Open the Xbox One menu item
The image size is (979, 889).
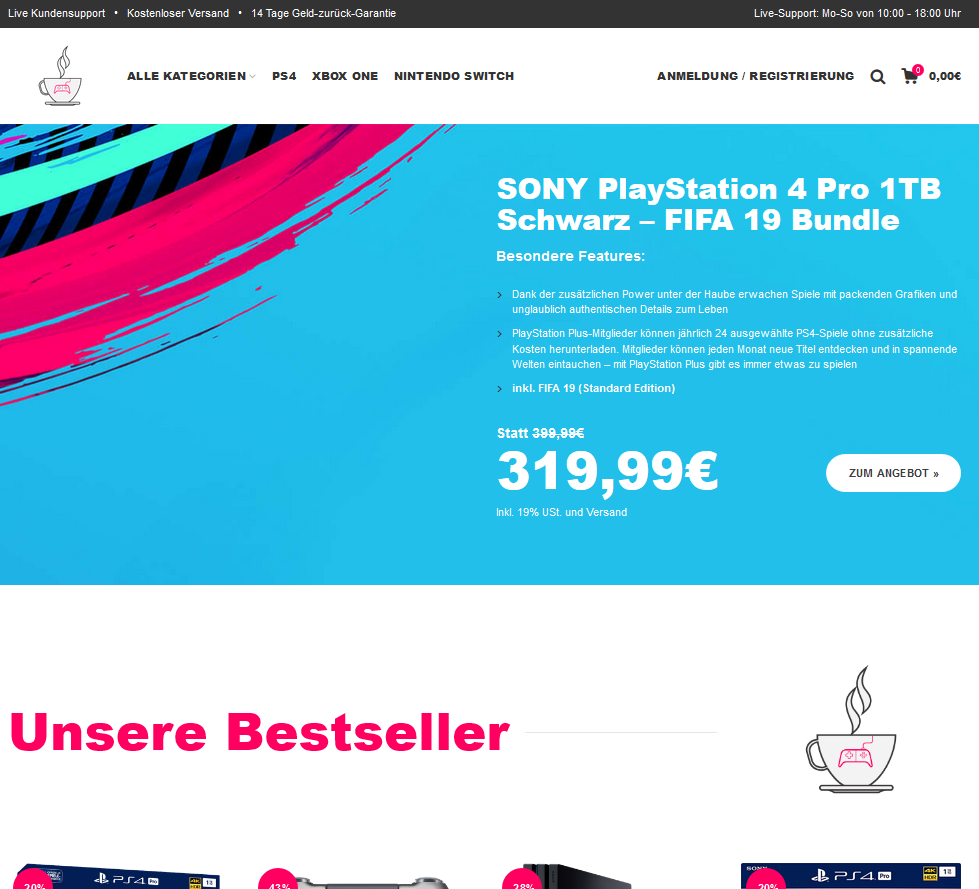click(x=345, y=76)
